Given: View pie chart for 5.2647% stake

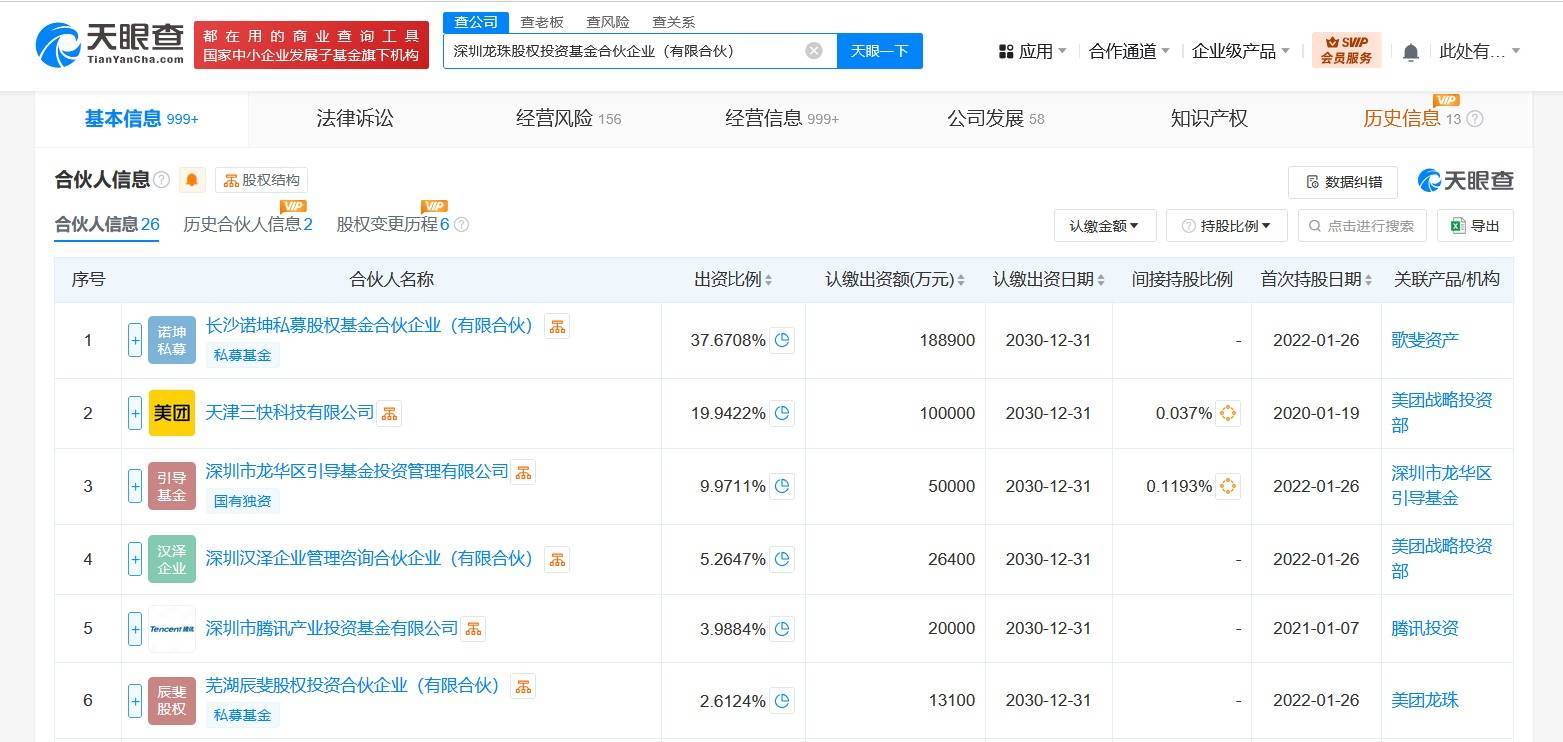Looking at the screenshot, I should [783, 559].
